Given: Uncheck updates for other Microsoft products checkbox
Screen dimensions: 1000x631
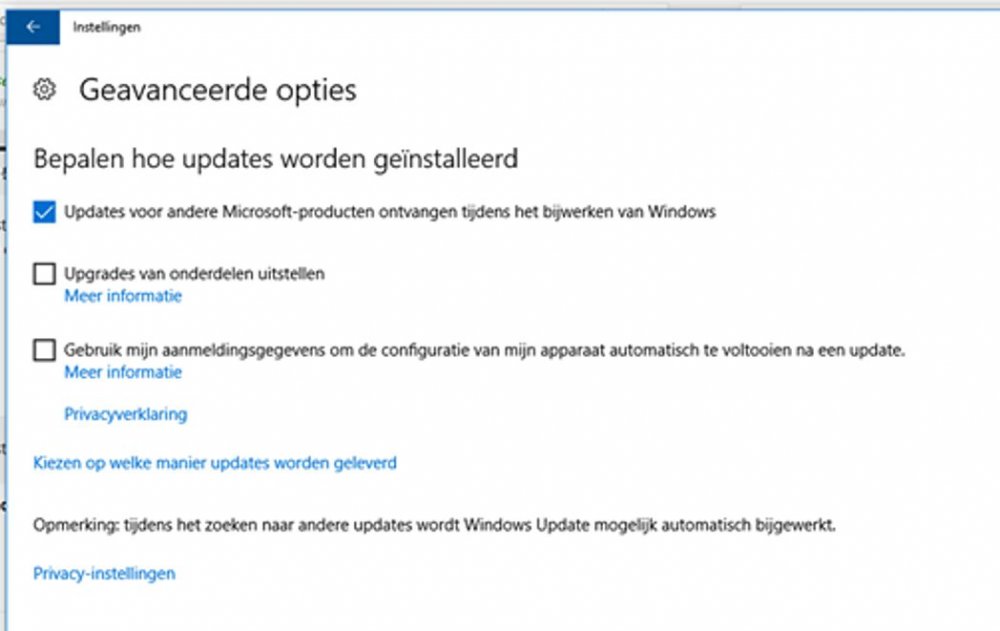Looking at the screenshot, I should (x=44, y=212).
